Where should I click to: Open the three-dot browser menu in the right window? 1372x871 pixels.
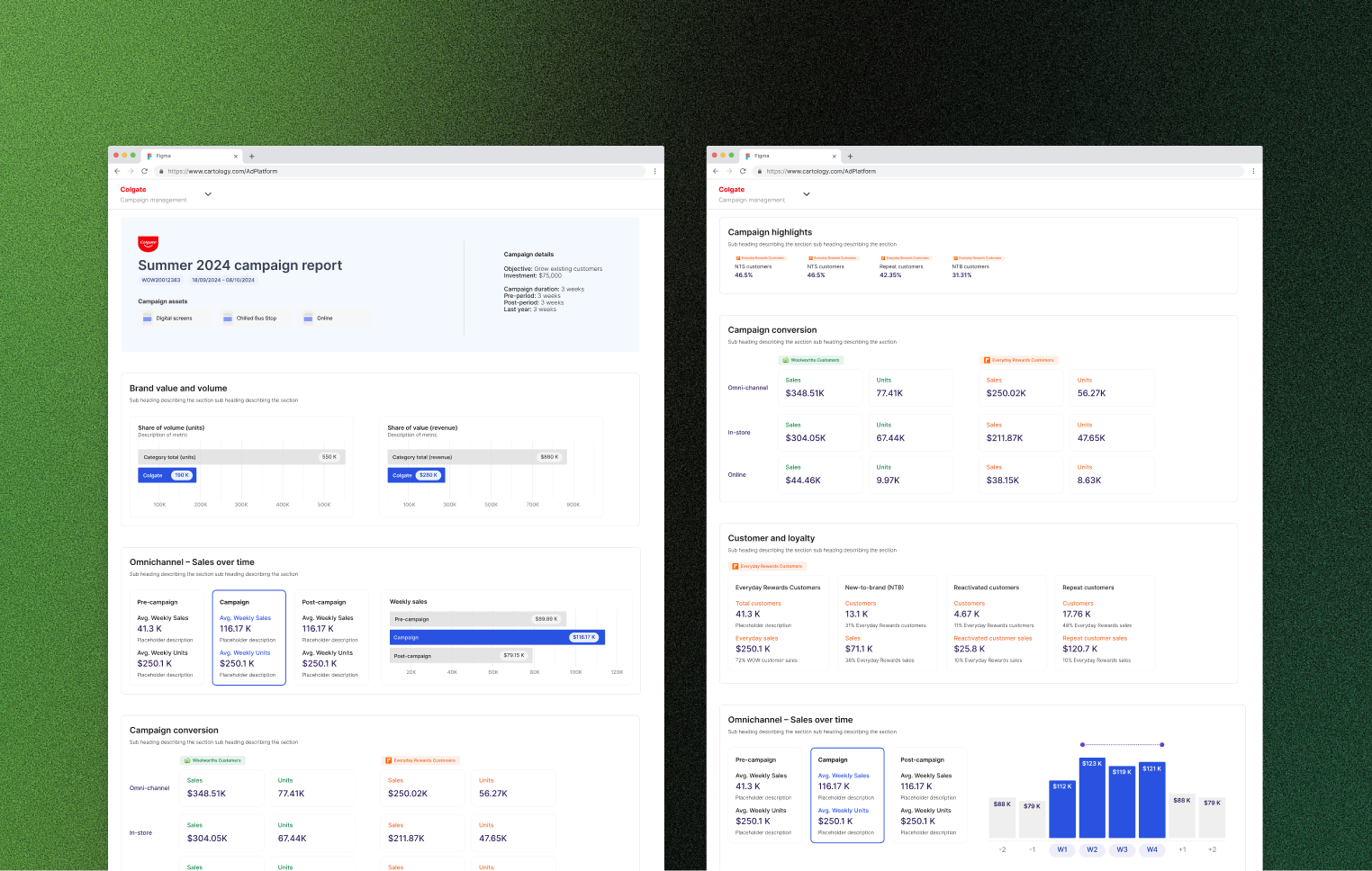click(x=1253, y=171)
